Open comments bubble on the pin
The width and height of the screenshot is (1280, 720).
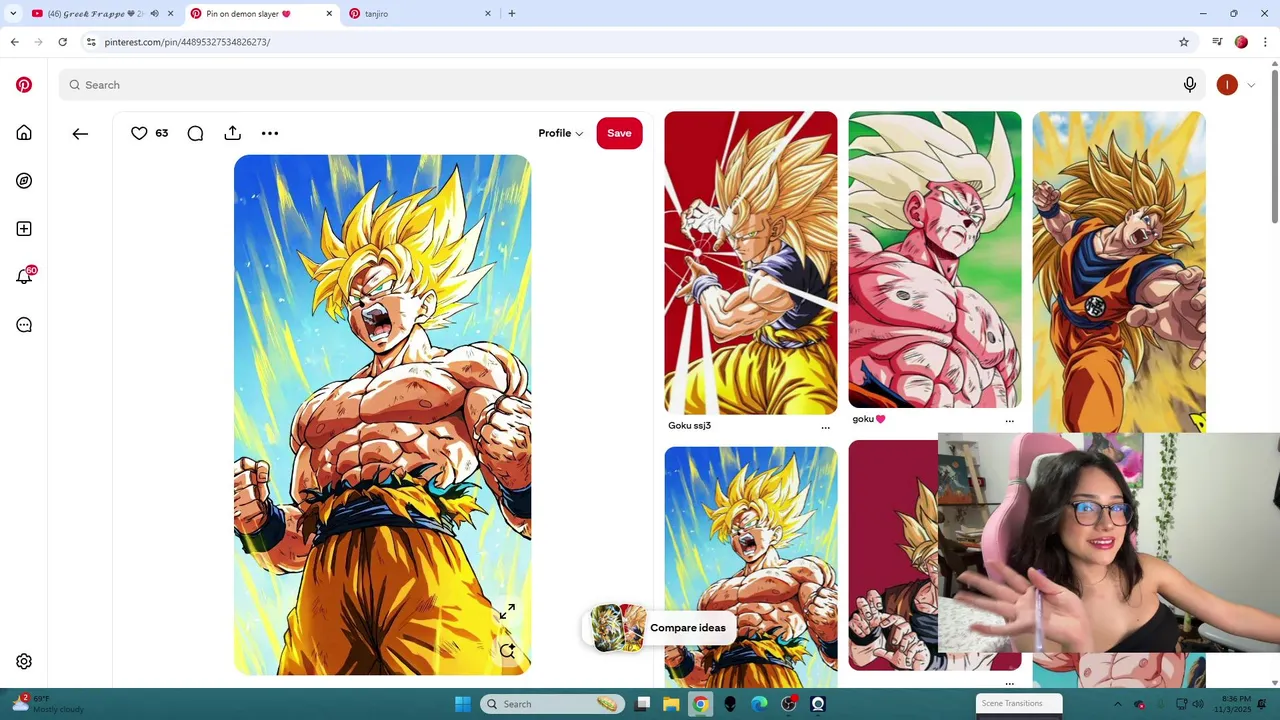195,133
